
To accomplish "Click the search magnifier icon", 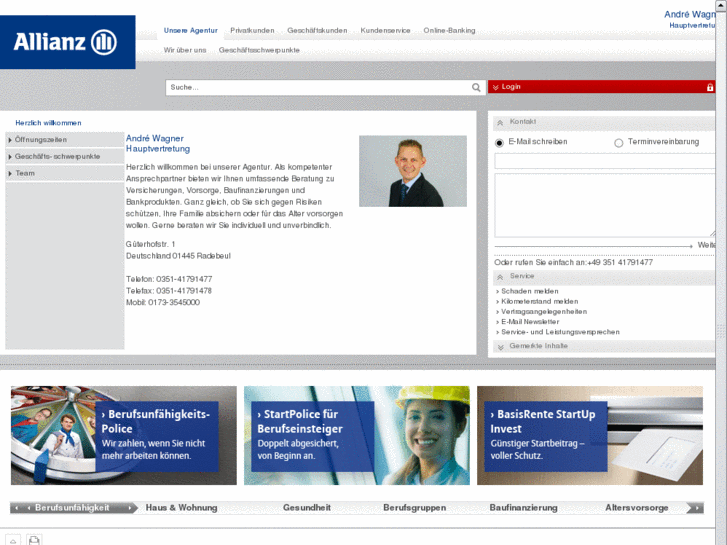I will coord(476,87).
